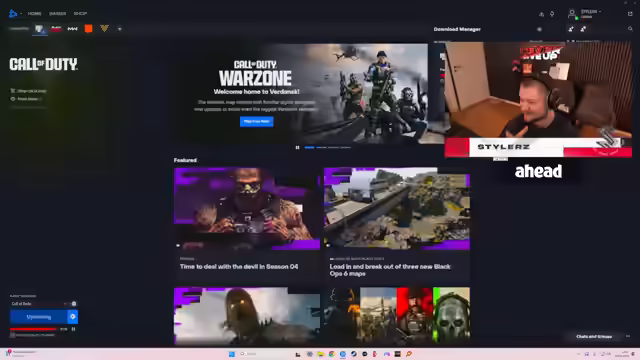
Task: Open the Games tab
Action: [58, 13]
